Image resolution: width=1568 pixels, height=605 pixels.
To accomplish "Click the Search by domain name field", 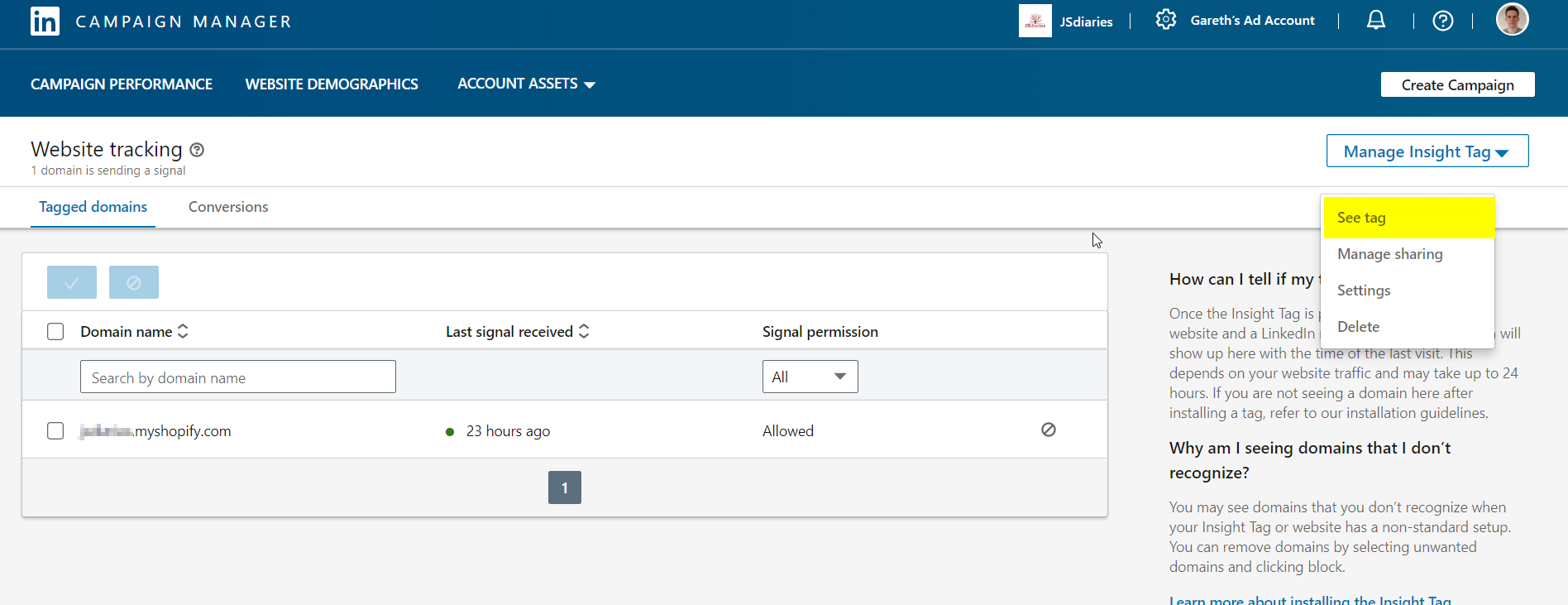I will click(238, 377).
